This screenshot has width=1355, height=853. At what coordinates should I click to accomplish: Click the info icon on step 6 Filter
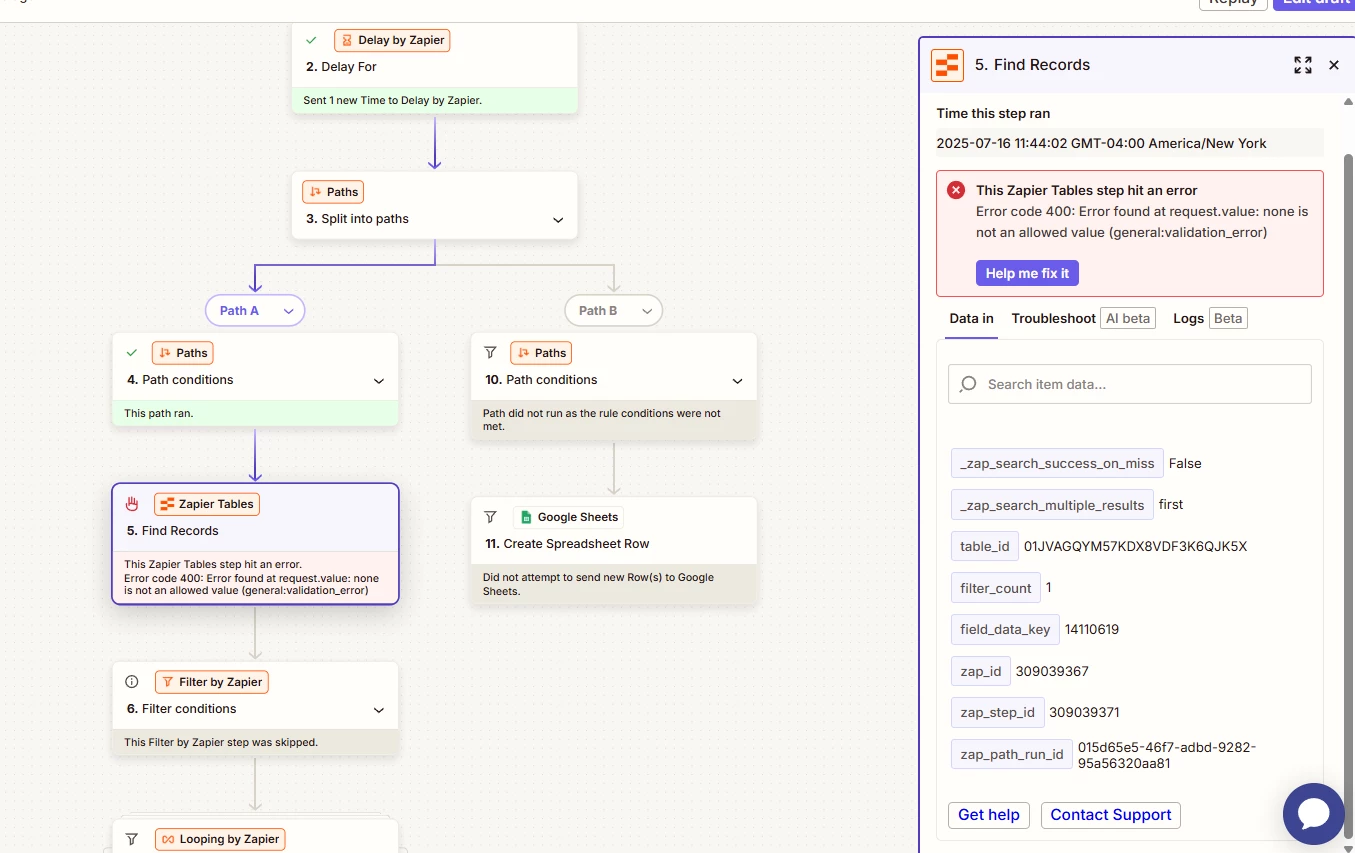[132, 682]
